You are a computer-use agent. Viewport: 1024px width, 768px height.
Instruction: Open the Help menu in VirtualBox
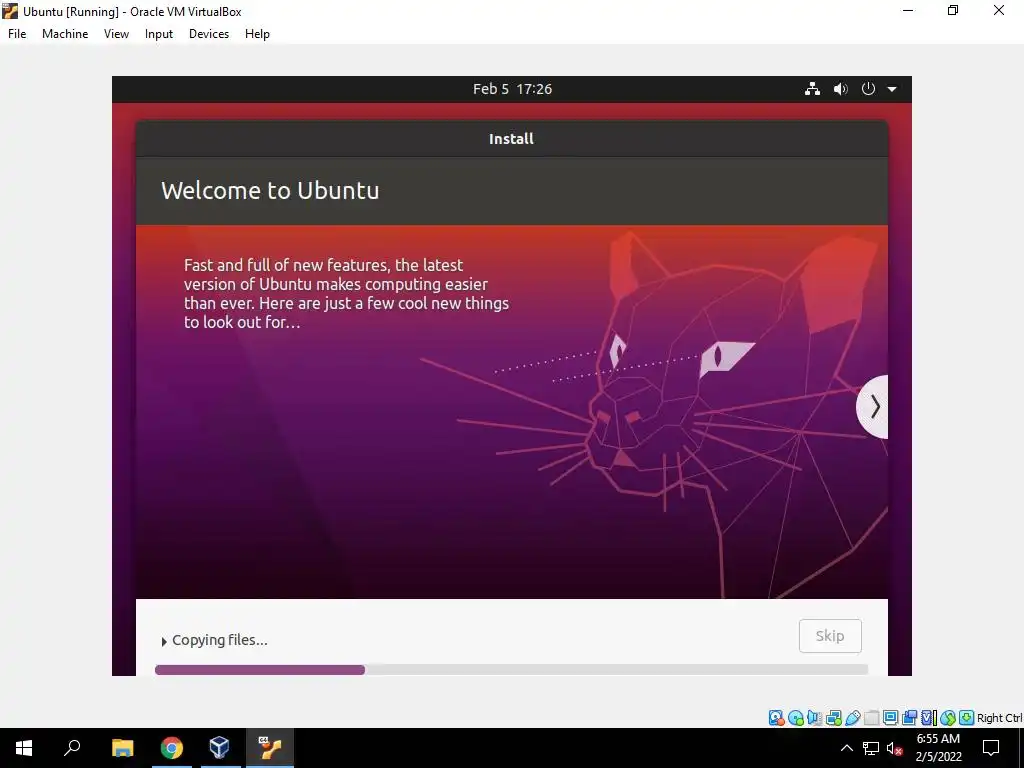(257, 34)
